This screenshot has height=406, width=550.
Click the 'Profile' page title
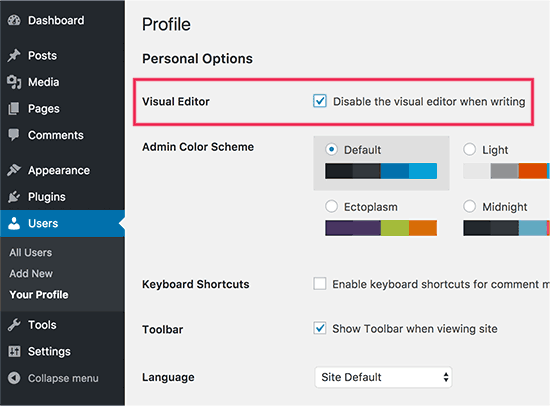(166, 25)
